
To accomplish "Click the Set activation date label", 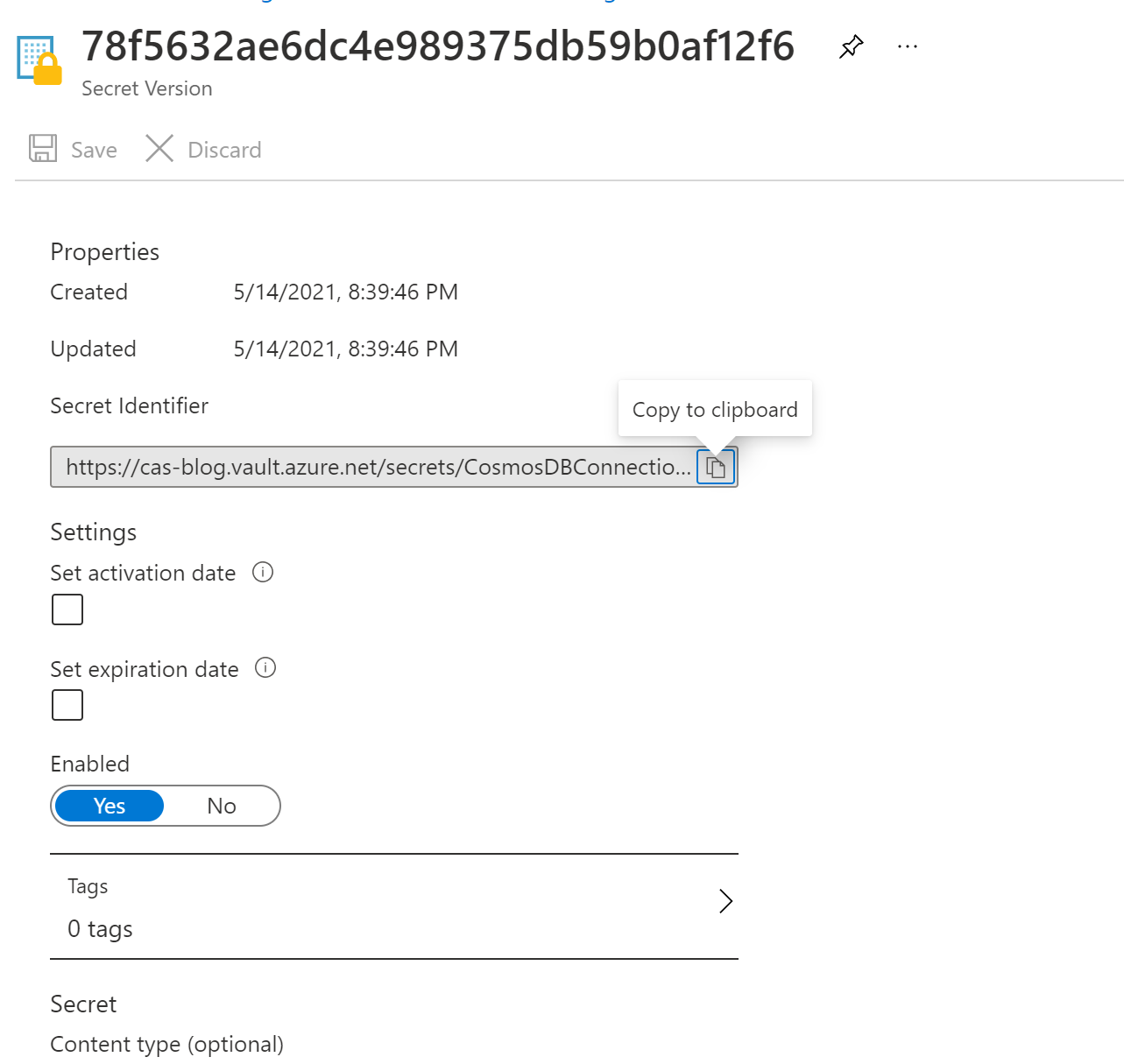I will tap(143, 573).
